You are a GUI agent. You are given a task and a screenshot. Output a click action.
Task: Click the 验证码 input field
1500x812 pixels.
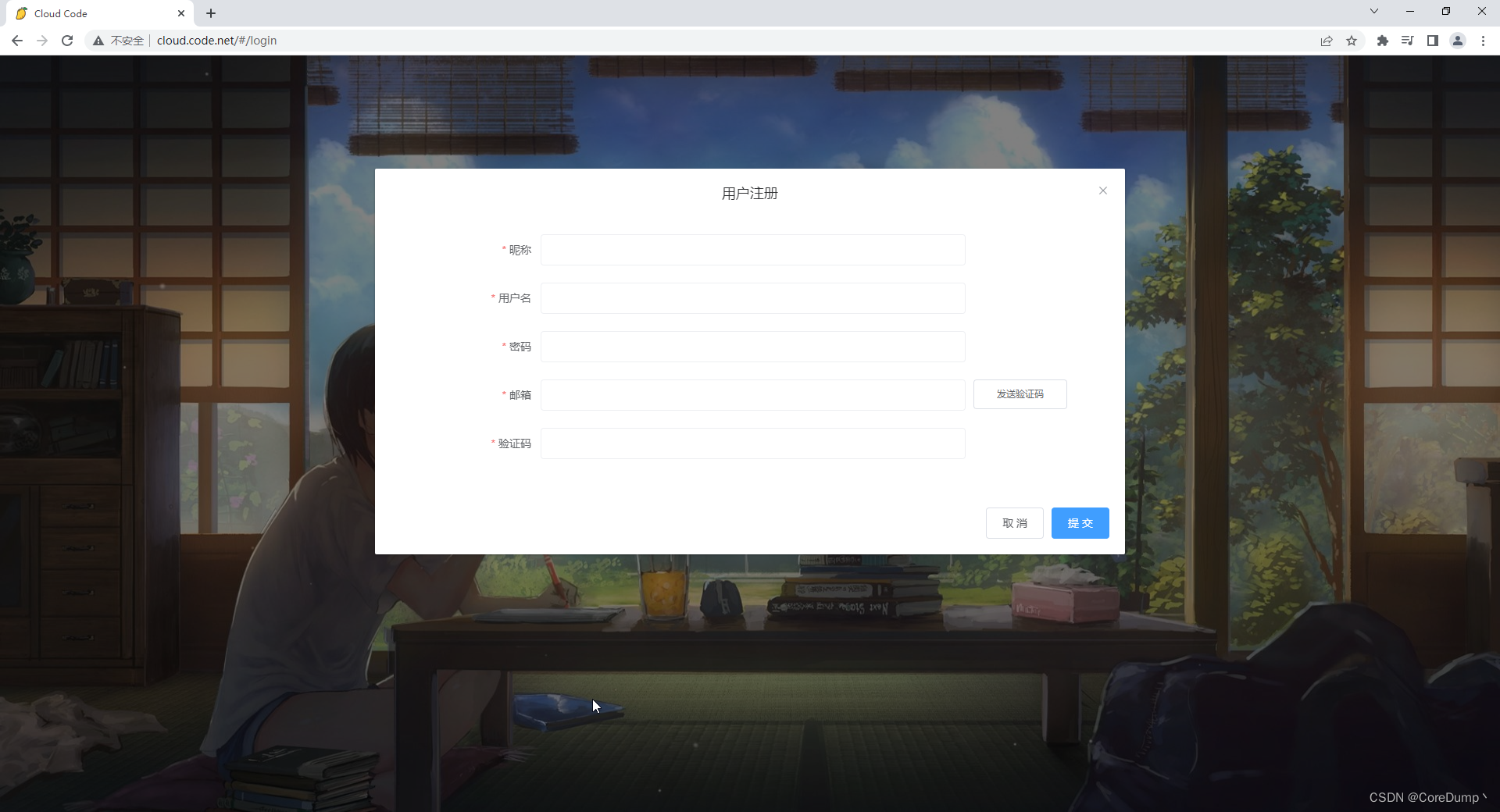pyautogui.click(x=752, y=443)
